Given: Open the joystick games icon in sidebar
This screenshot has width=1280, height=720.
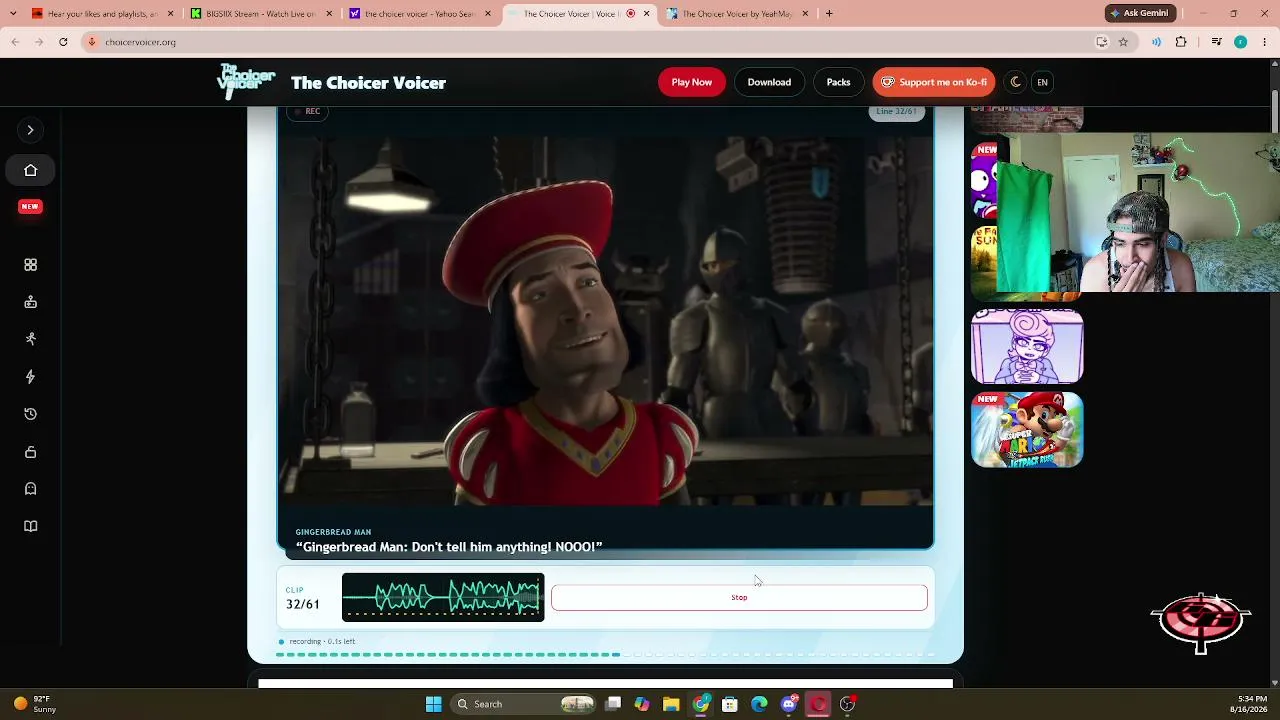Looking at the screenshot, I should click(30, 302).
